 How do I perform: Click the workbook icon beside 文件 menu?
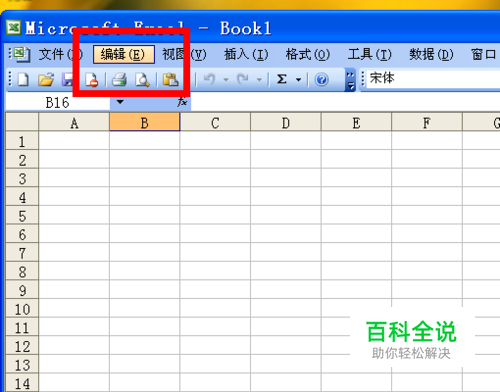click(22, 54)
